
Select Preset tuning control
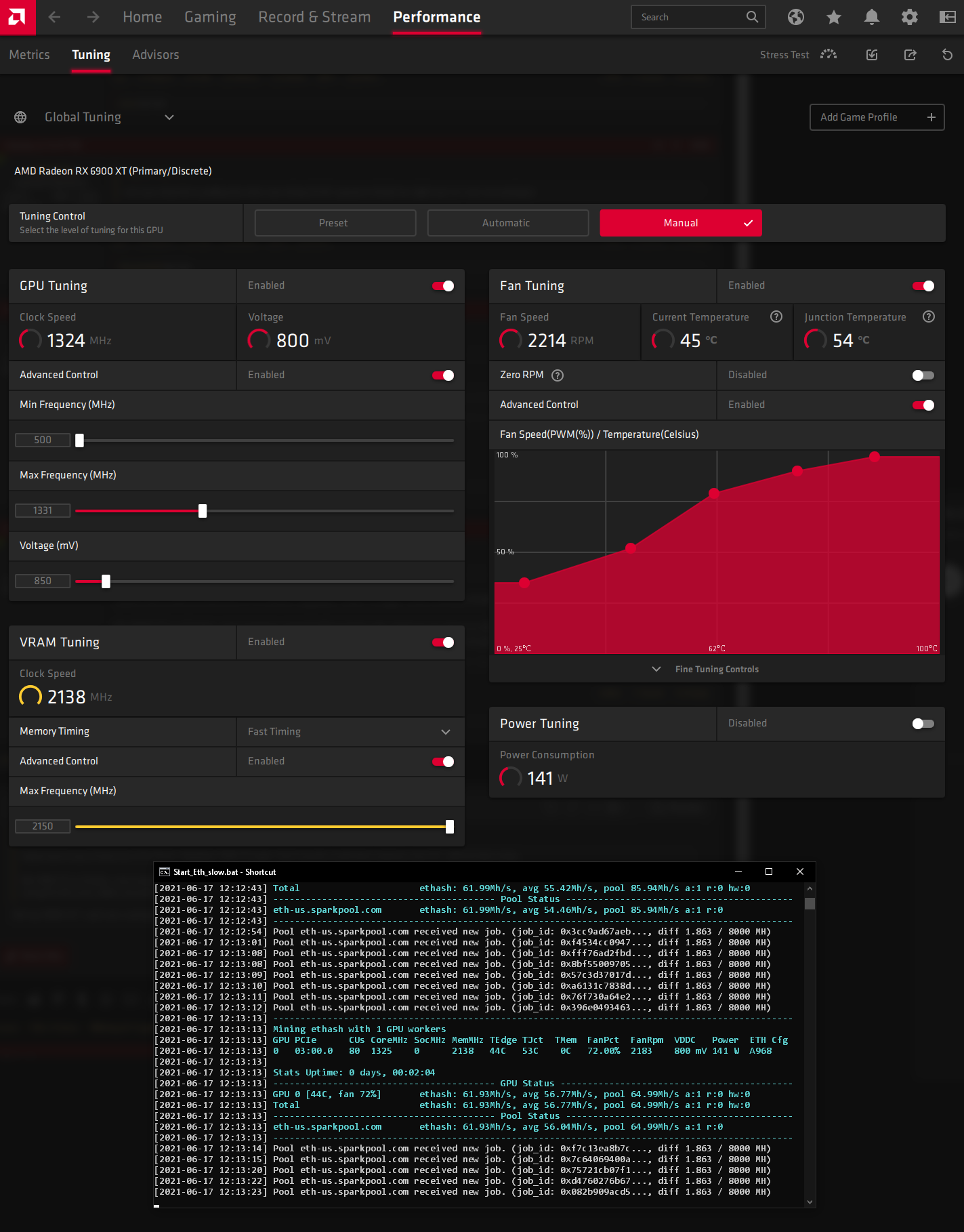335,223
